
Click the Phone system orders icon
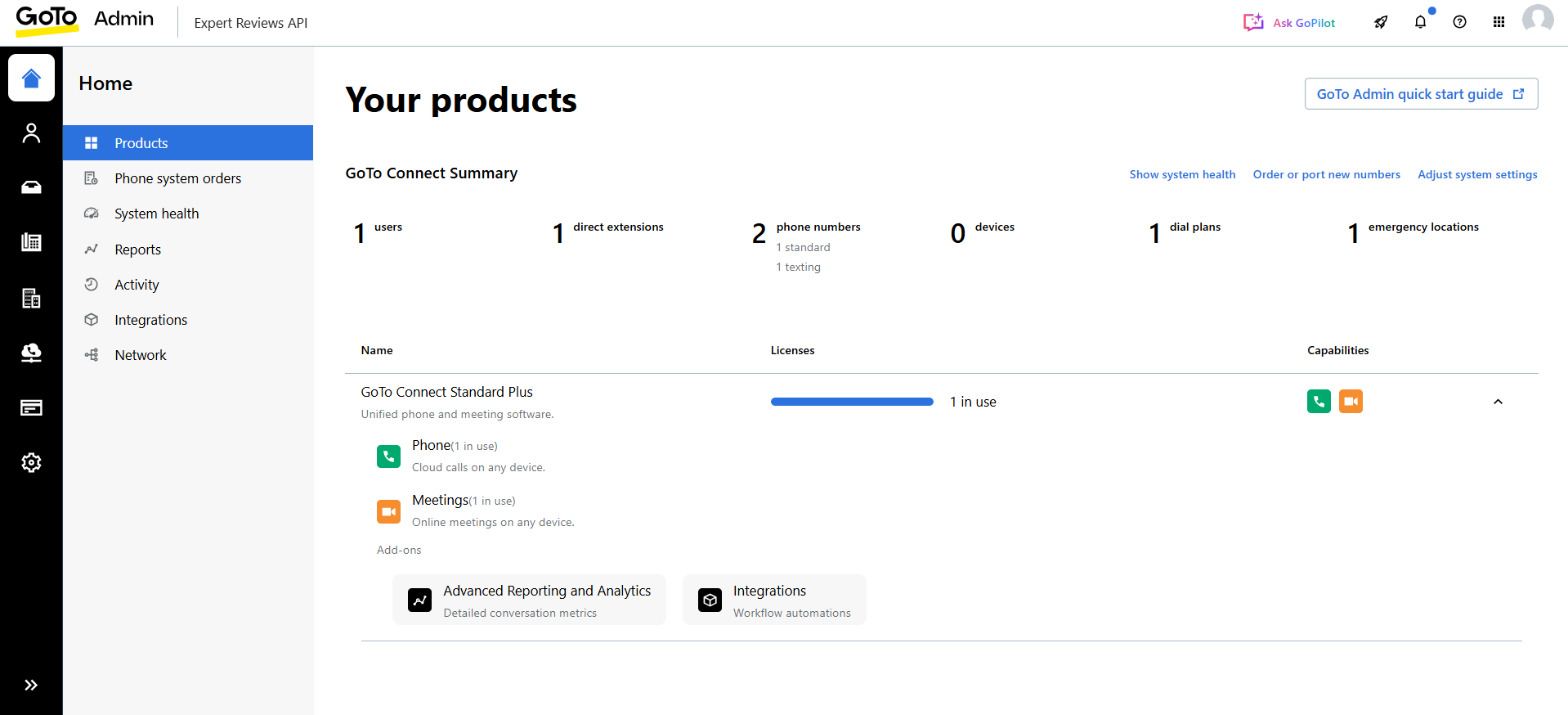tap(92, 178)
